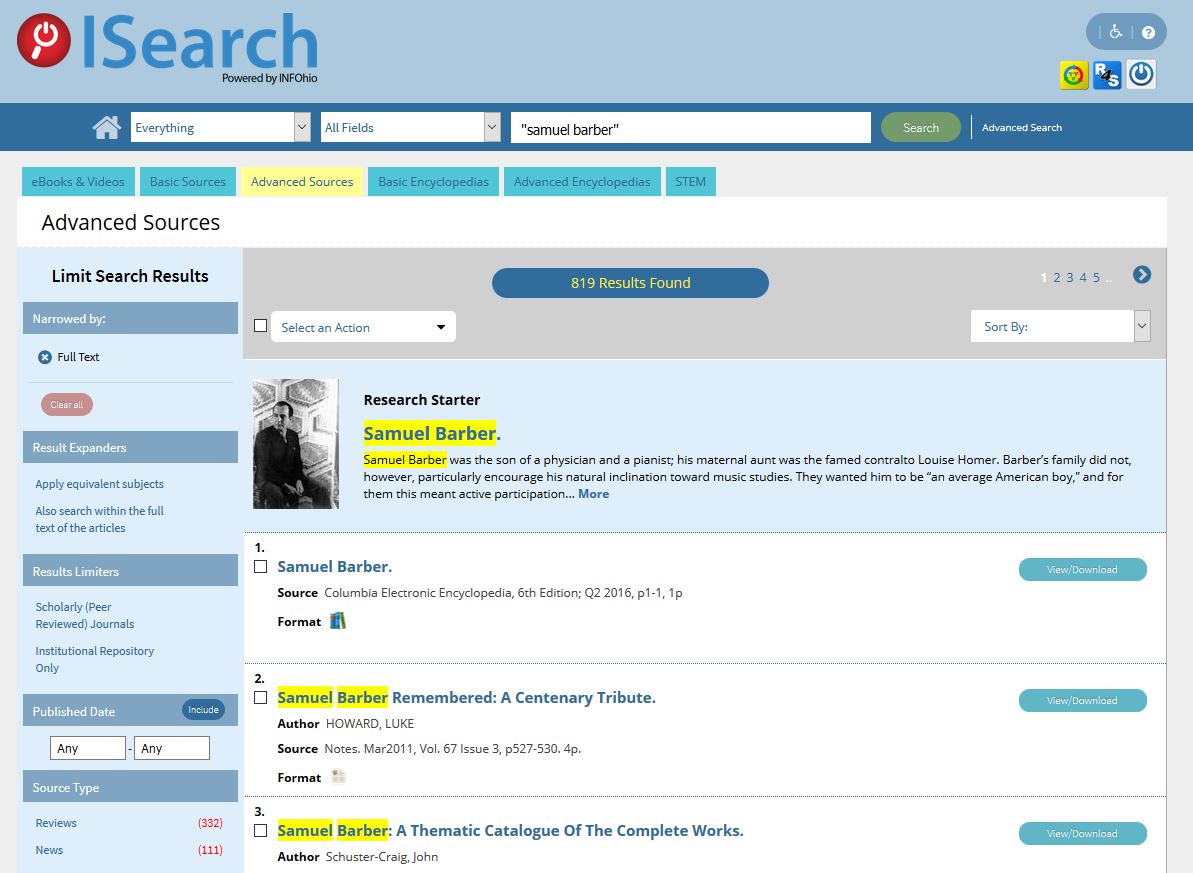Click the Published Date end Any field
The image size is (1193, 873).
(x=172, y=748)
